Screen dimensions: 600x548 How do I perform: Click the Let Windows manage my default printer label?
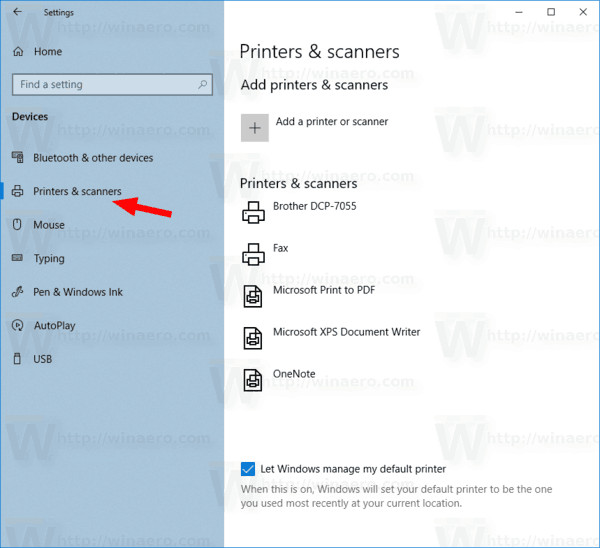click(353, 469)
